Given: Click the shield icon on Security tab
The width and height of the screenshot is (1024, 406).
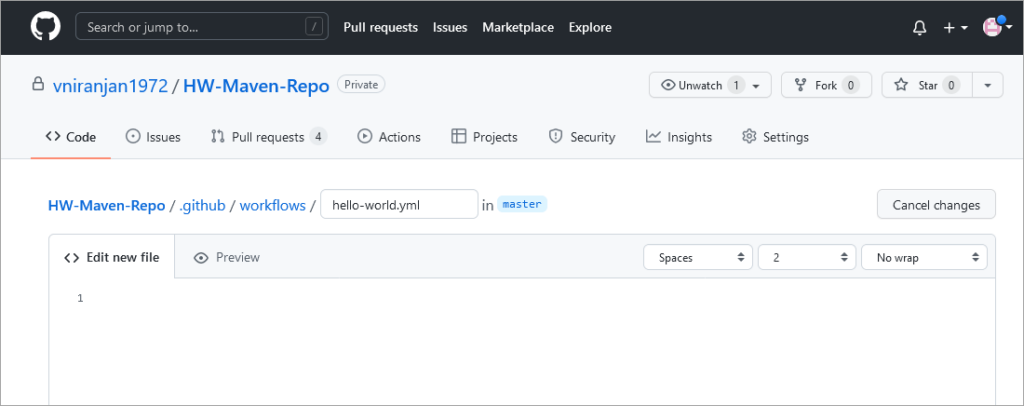Looking at the screenshot, I should tap(556, 136).
